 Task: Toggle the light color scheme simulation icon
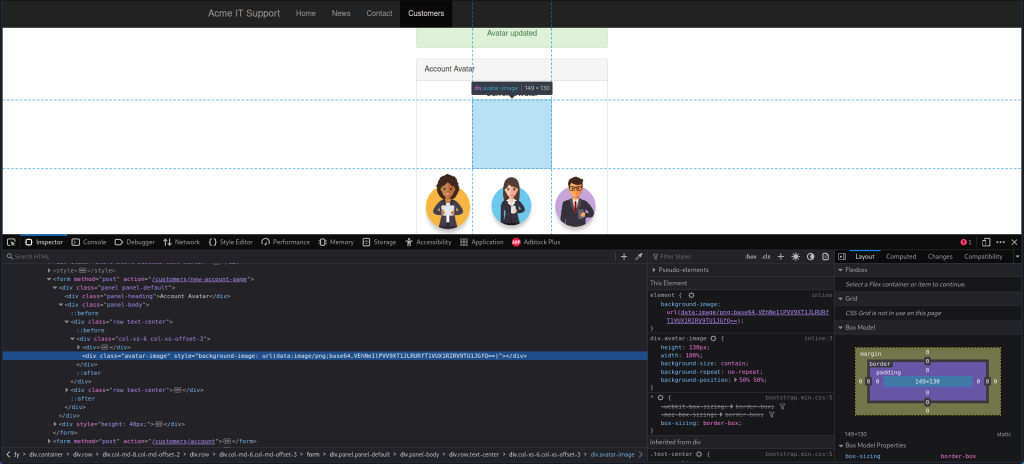(x=796, y=257)
